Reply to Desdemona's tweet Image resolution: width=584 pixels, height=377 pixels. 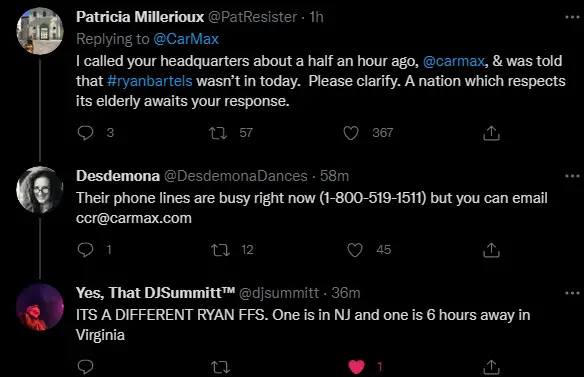pos(85,250)
